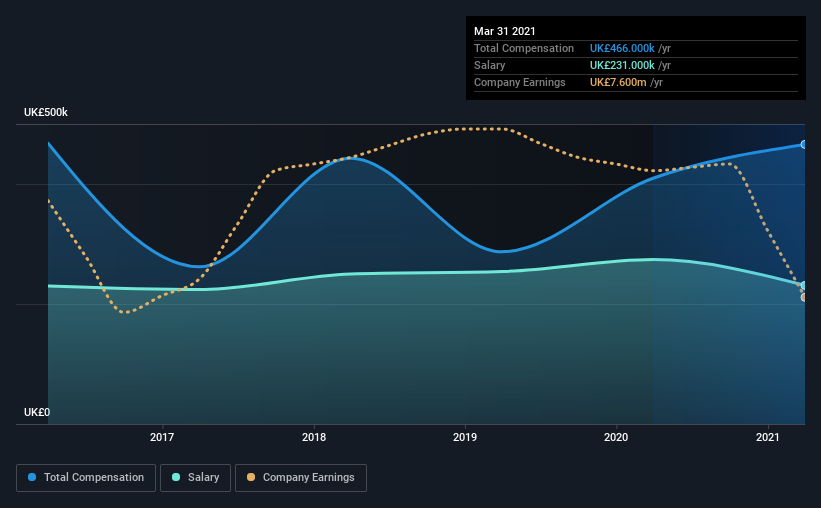
Task: Click the blue dot in Total Compensation legend
Action: (x=32, y=477)
